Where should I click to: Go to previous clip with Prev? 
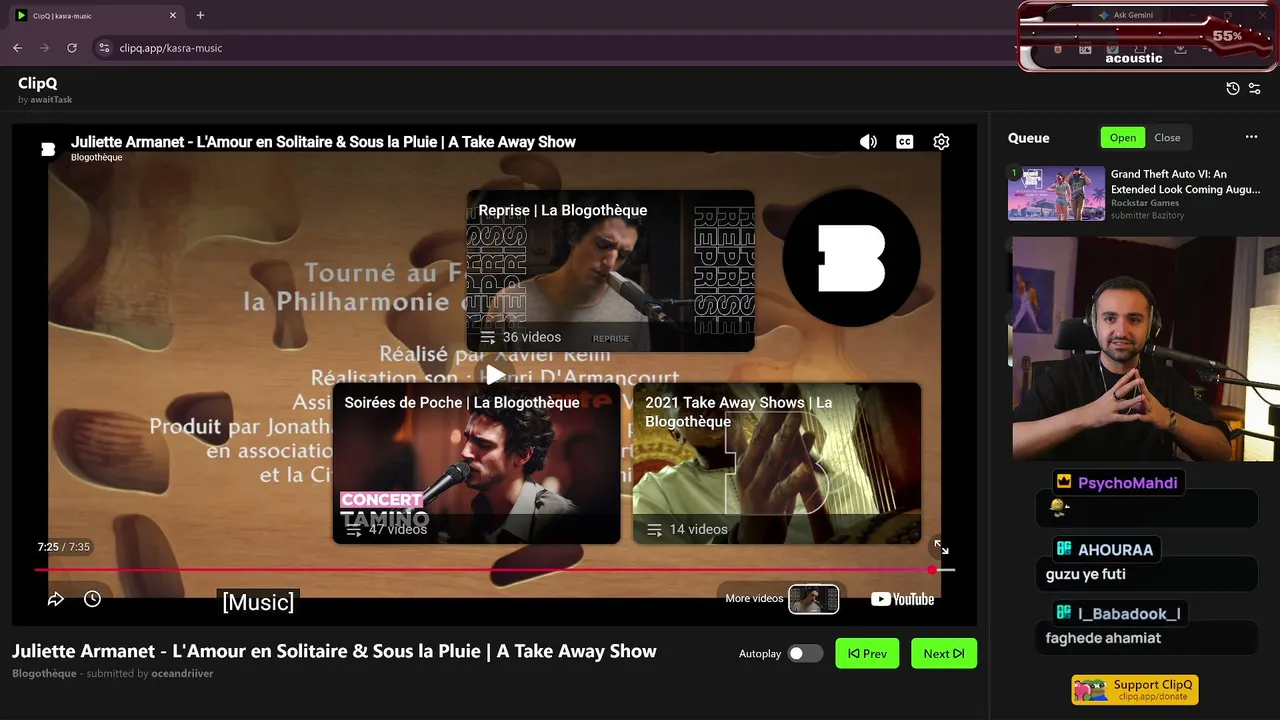867,654
